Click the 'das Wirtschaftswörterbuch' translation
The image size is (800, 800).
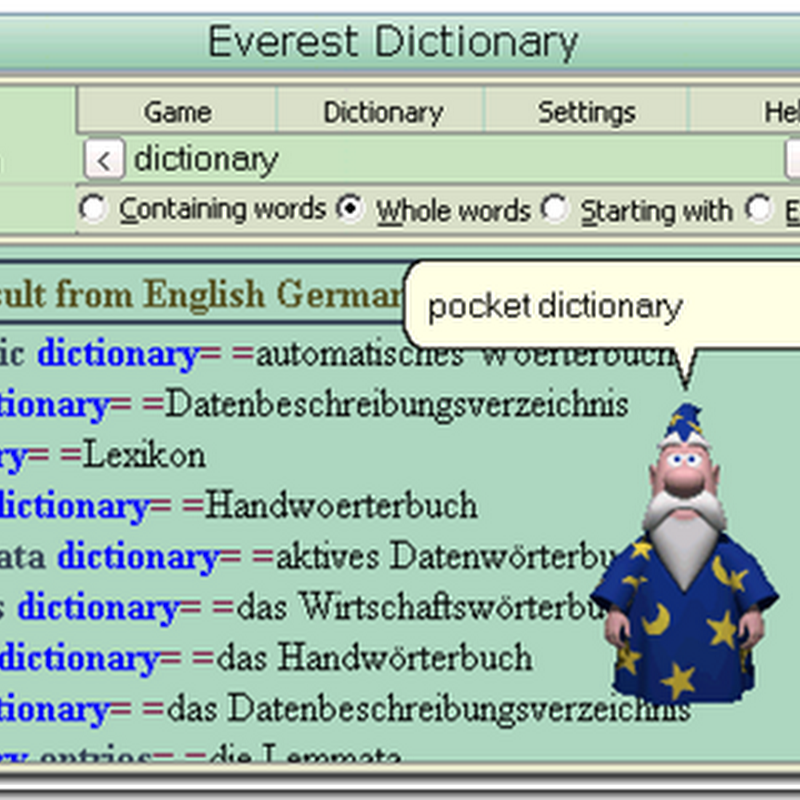[422, 607]
